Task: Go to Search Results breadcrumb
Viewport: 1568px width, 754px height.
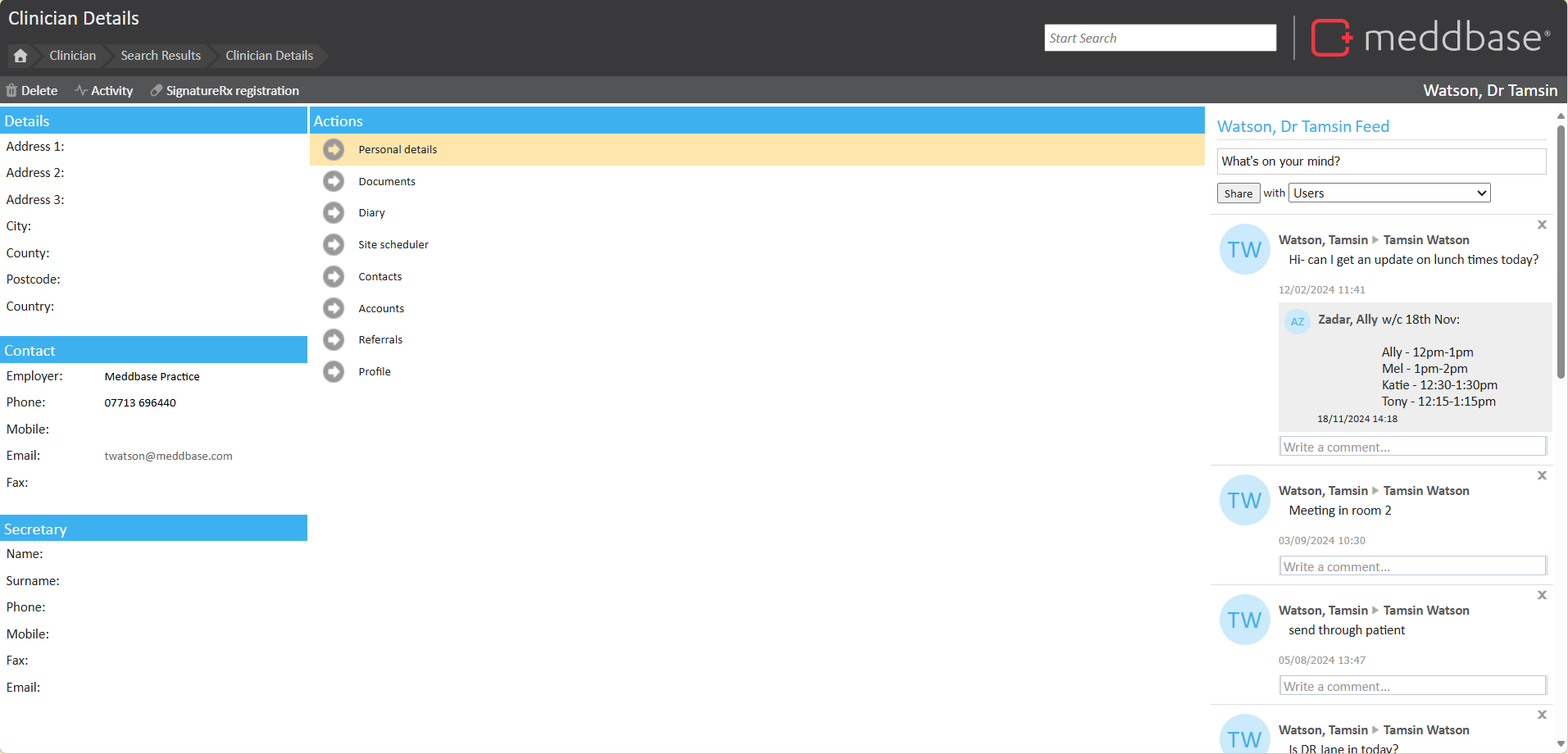Action: [x=161, y=56]
